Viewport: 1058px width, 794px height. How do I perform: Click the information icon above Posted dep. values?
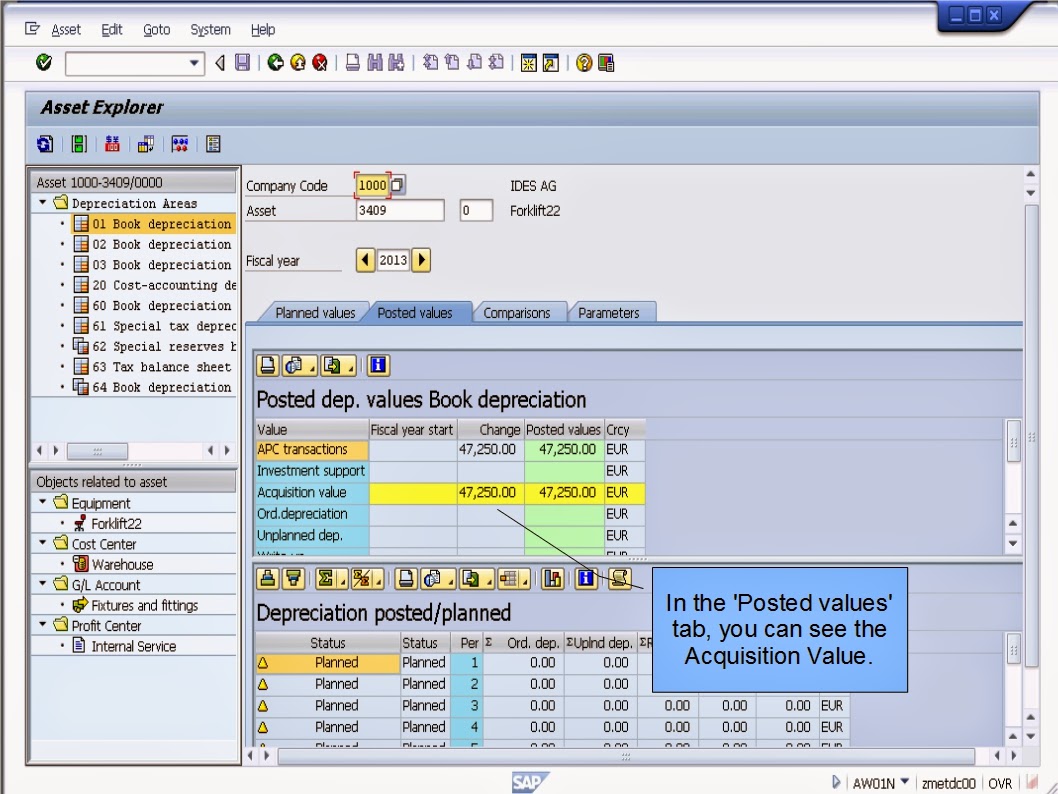(378, 365)
